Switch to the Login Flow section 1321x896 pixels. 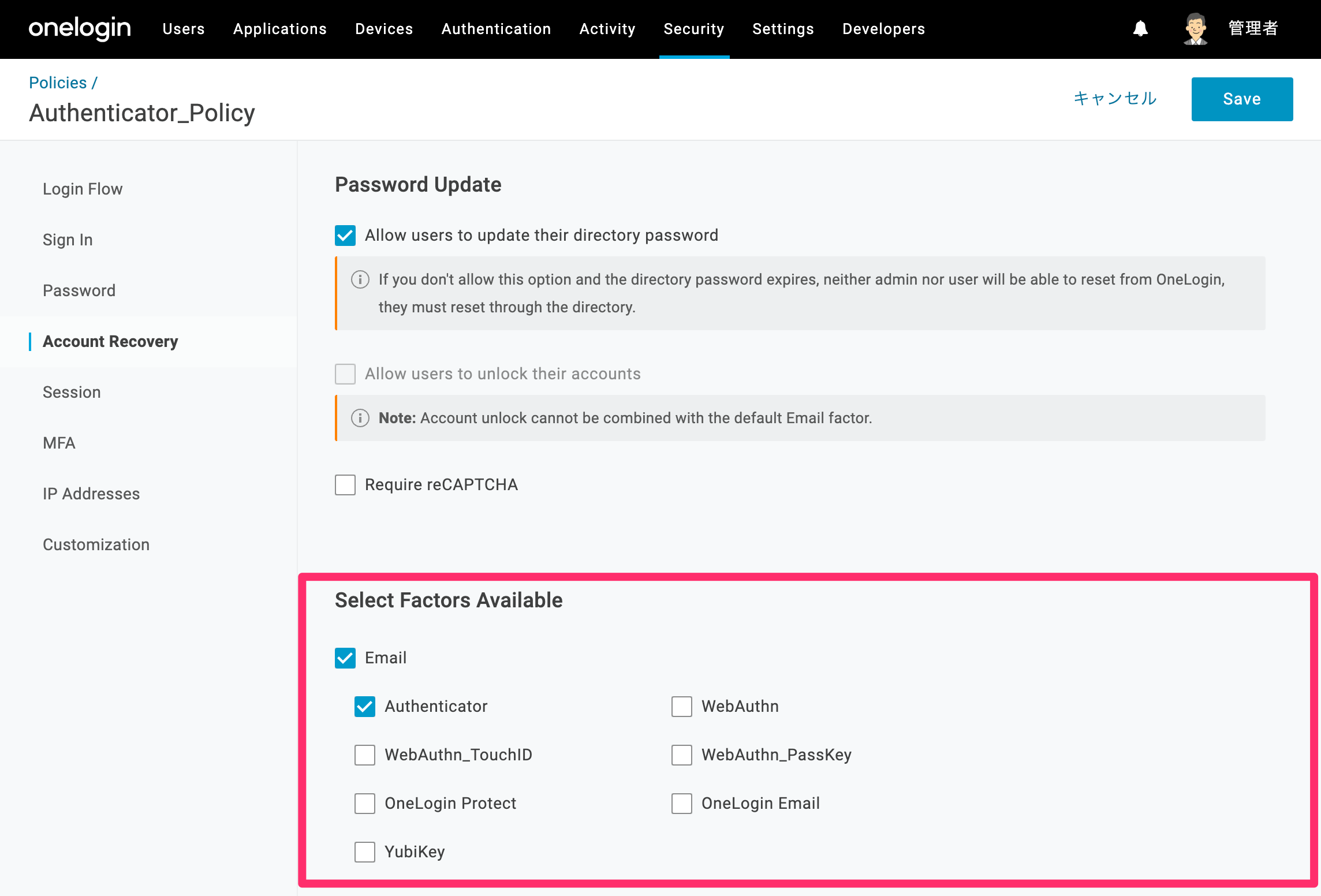[x=83, y=189]
